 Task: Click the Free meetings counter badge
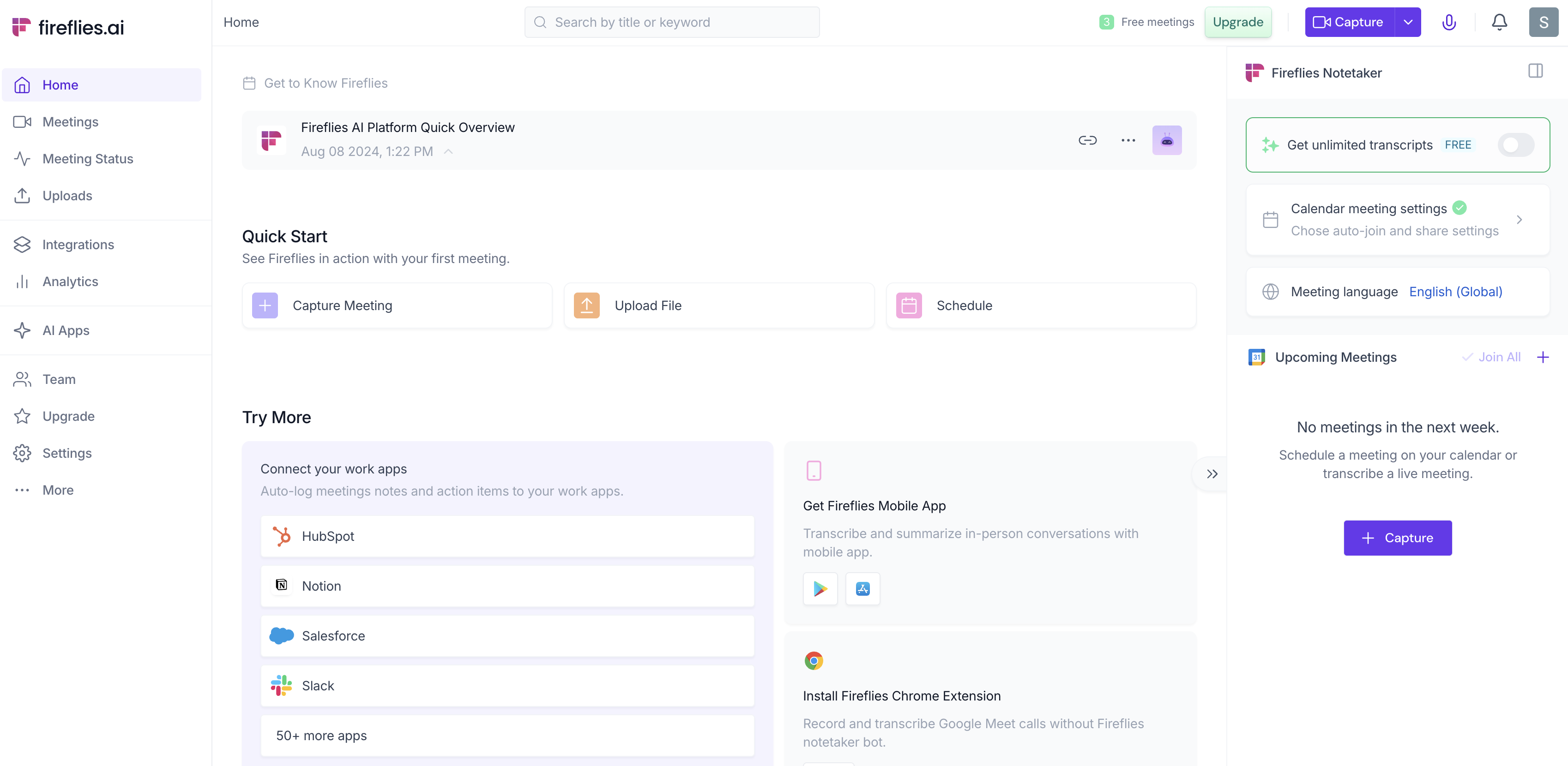click(1107, 23)
